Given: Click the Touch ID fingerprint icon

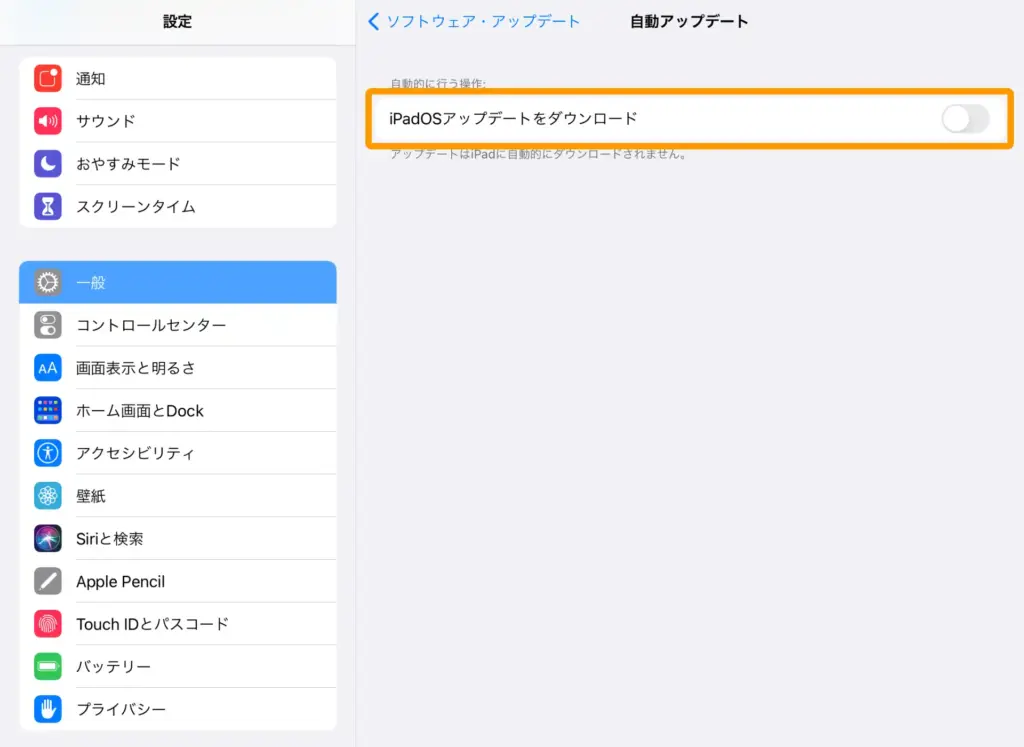Looking at the screenshot, I should [47, 623].
